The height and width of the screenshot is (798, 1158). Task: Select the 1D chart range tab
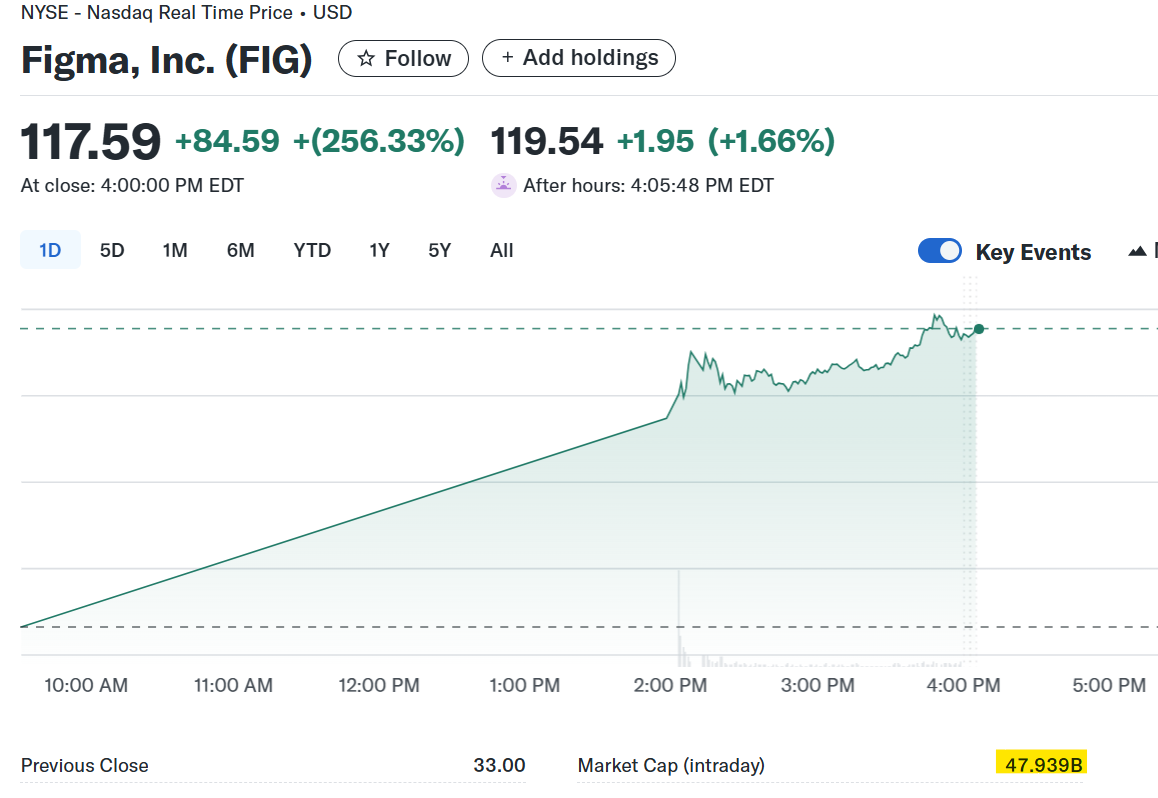point(50,250)
